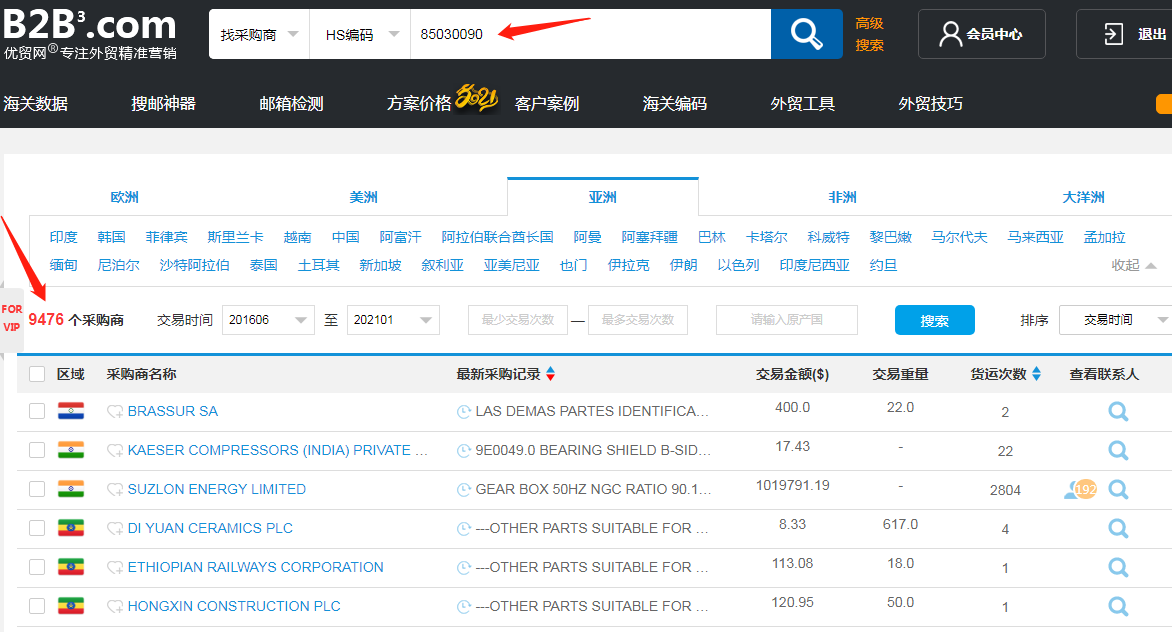This screenshot has height=632, width=1172.
Task: Open contact lookup for KAESER COMPRESSORS row
Action: point(1118,450)
